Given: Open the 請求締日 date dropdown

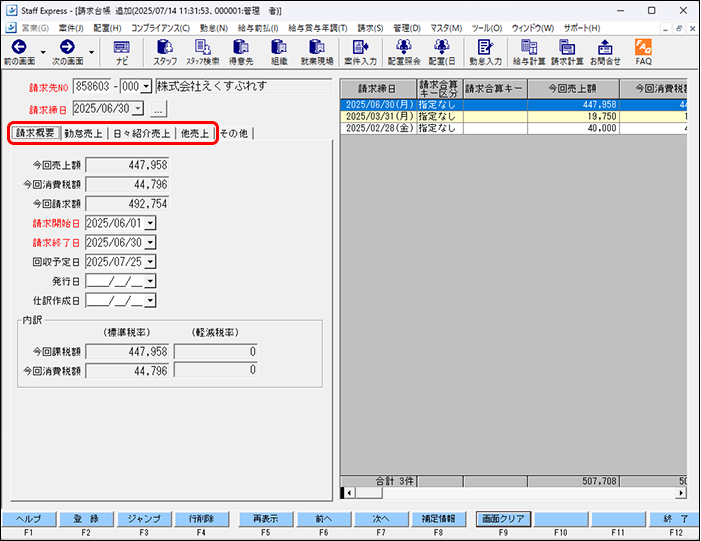Looking at the screenshot, I should [138, 108].
